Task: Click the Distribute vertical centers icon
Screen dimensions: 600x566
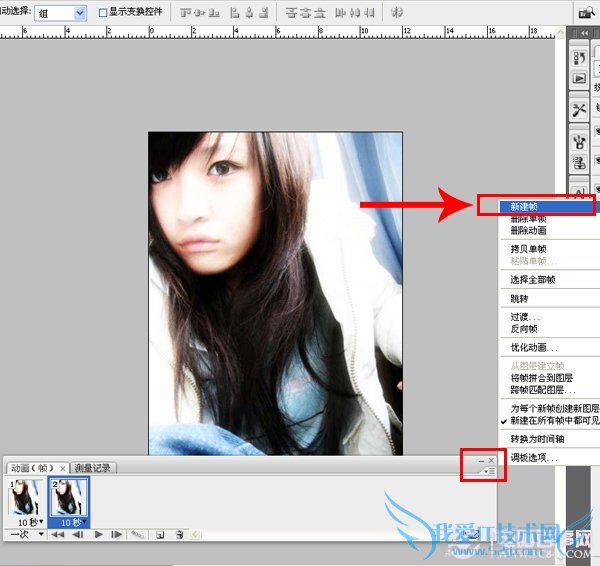Action: [305, 13]
